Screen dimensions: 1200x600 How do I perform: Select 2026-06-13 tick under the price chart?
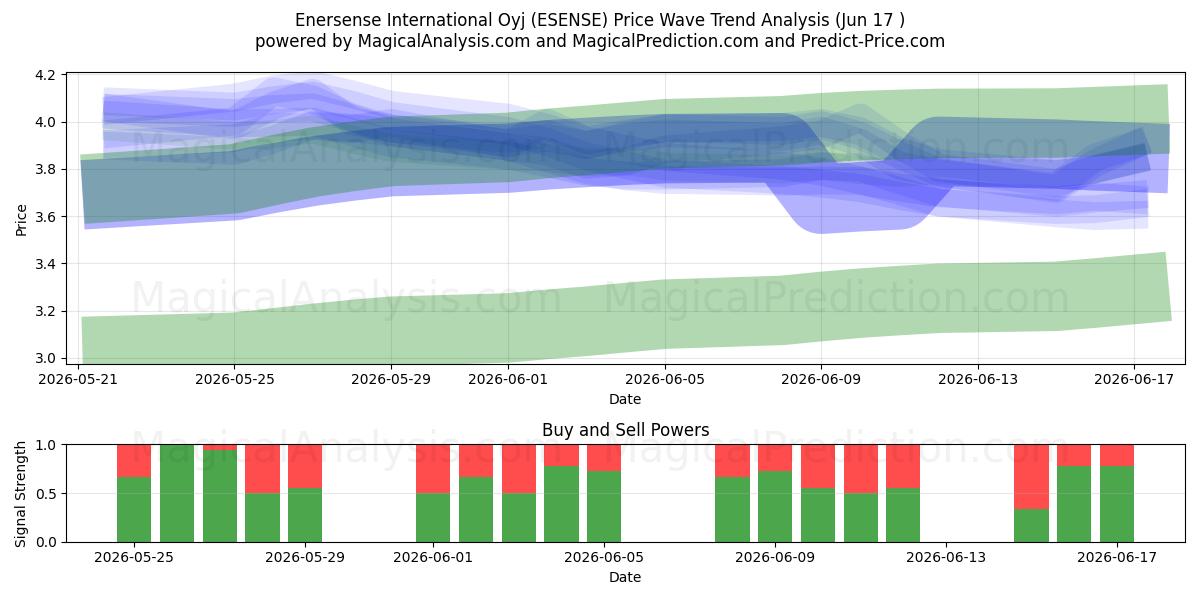977,380
